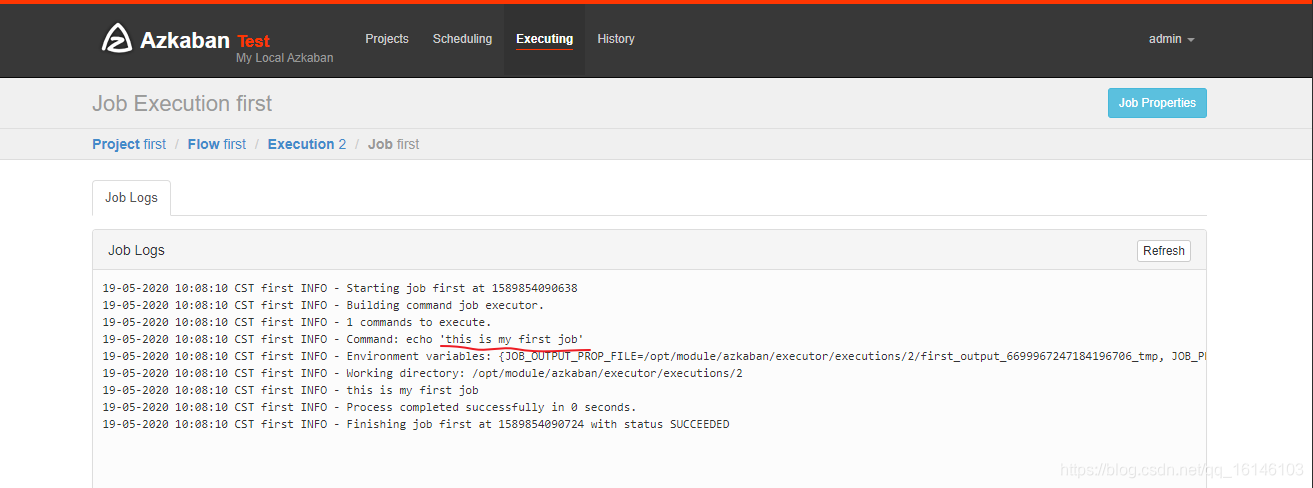Click the Azkaban logo icon

117,38
